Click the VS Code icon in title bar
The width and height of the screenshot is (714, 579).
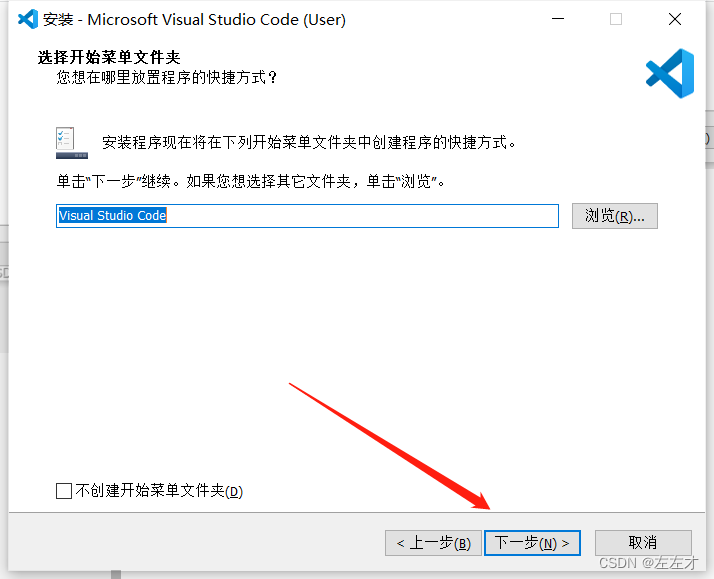[28, 19]
